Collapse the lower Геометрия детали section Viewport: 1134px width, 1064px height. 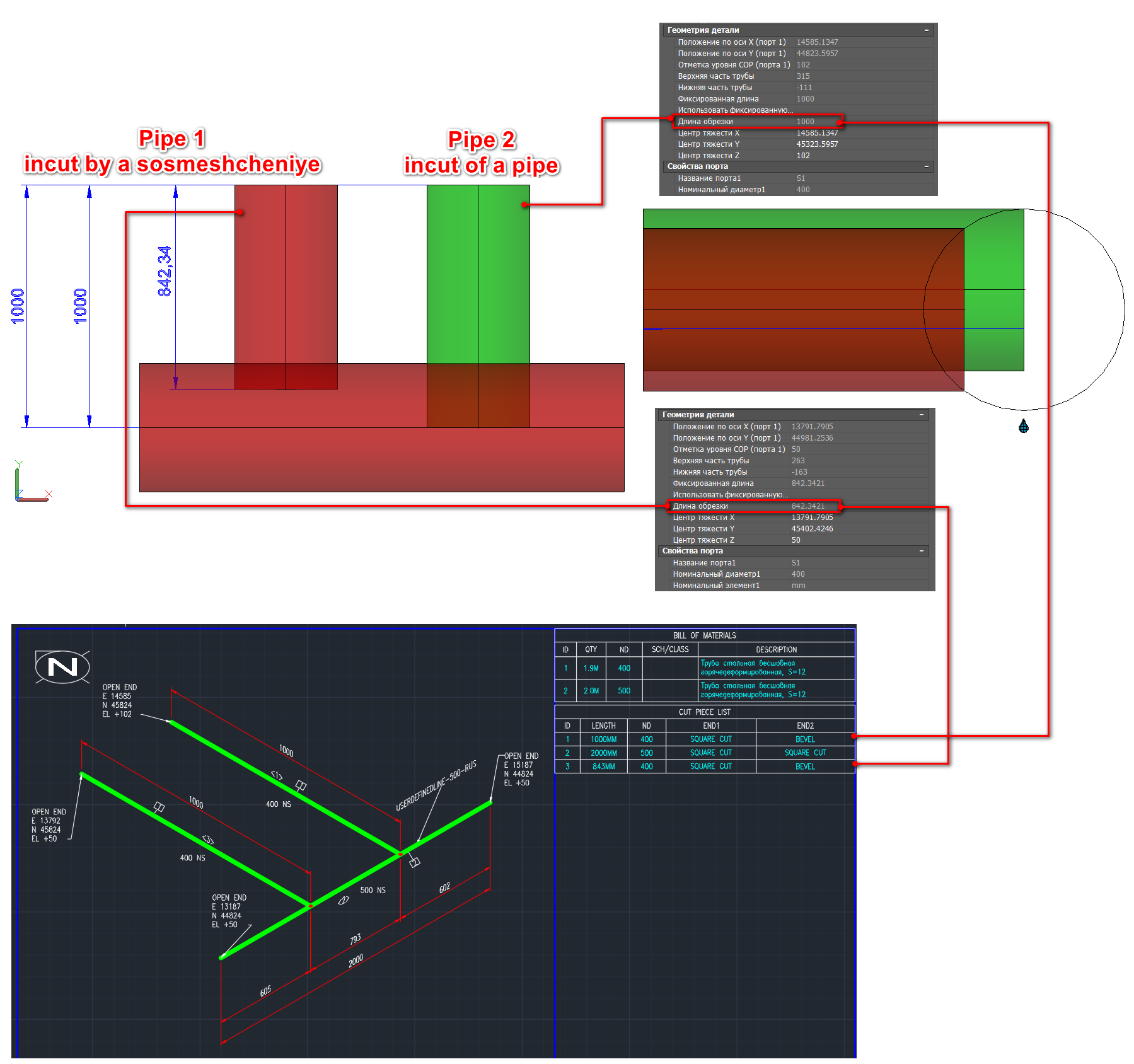[922, 415]
